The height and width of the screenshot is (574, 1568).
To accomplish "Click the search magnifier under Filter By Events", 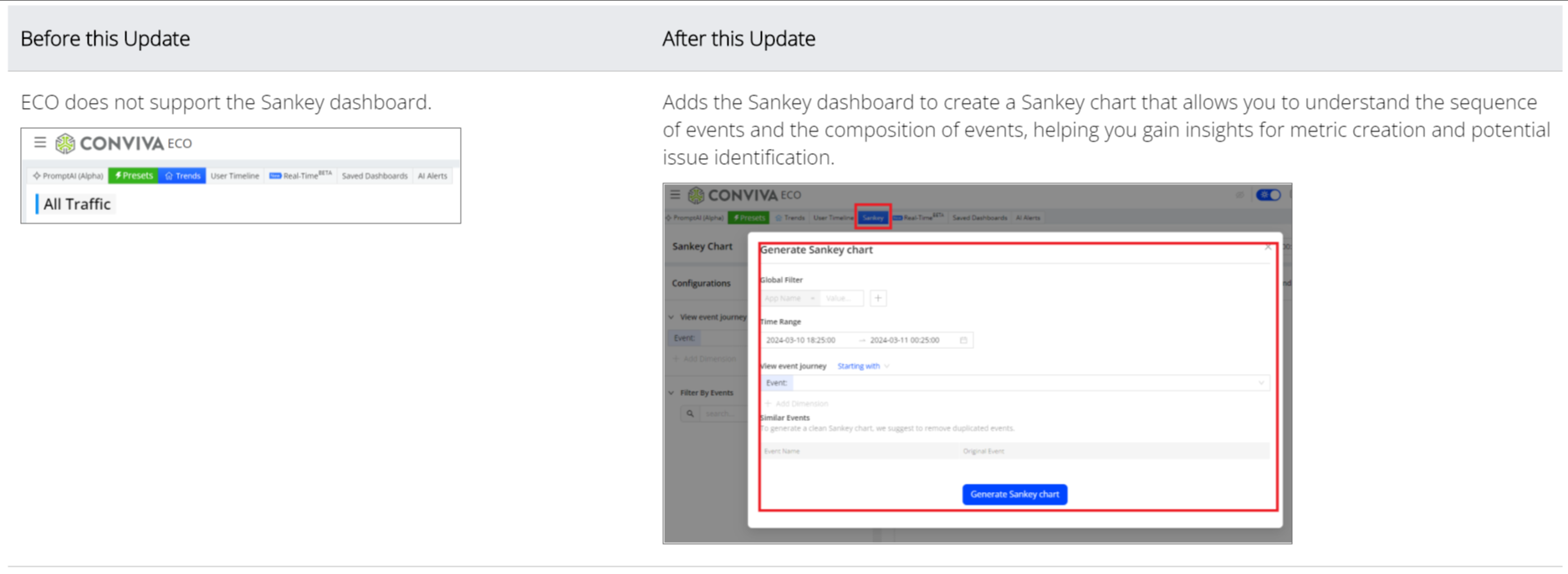I will pos(690,413).
